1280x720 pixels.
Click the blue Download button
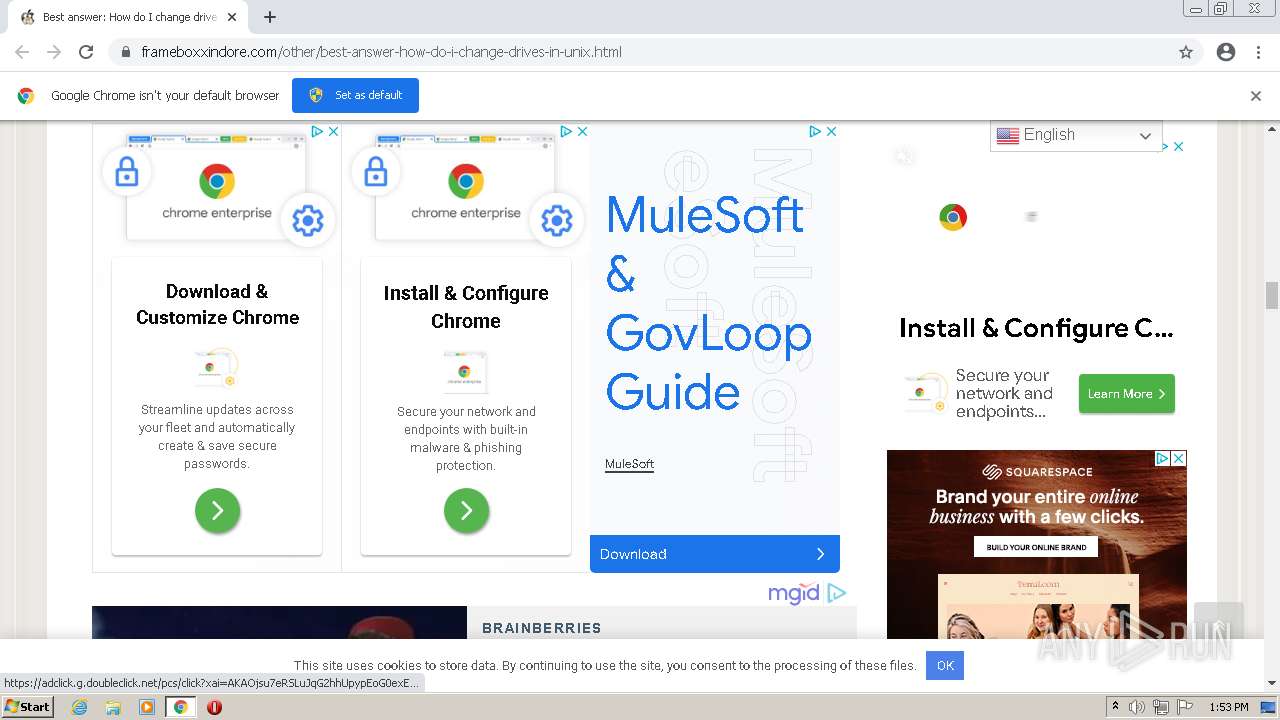tap(715, 554)
